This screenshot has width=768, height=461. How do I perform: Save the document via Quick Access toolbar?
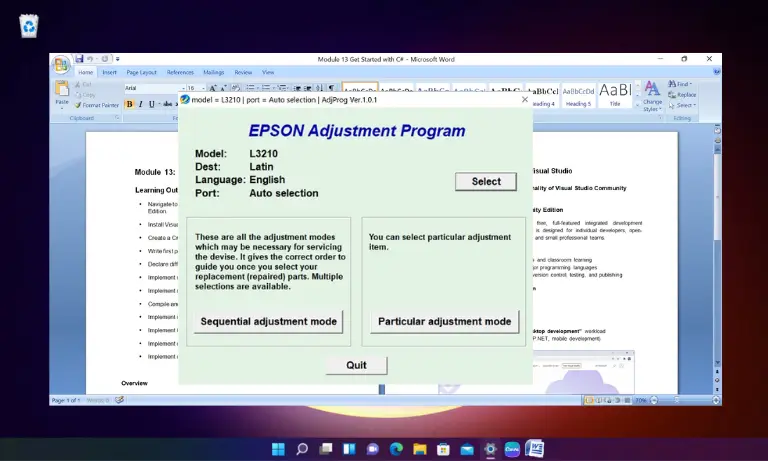pyautogui.click(x=79, y=59)
